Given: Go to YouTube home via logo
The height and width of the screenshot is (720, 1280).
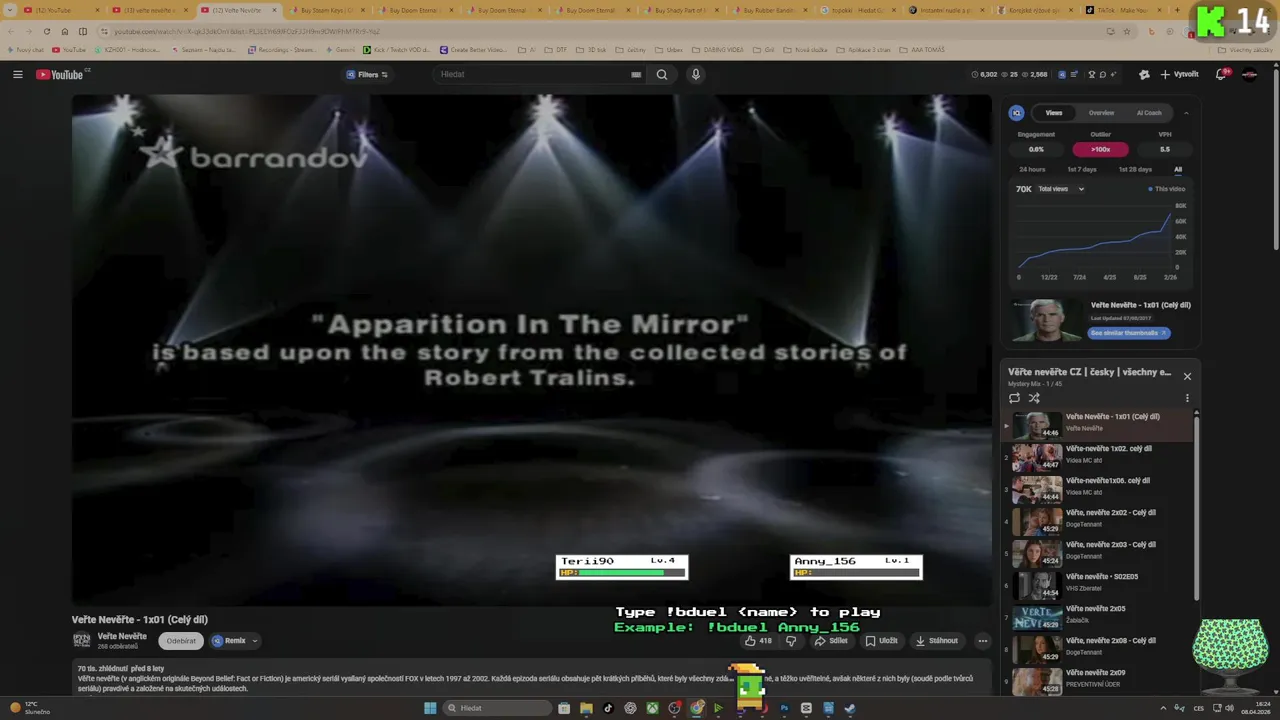Looking at the screenshot, I should click(62, 74).
